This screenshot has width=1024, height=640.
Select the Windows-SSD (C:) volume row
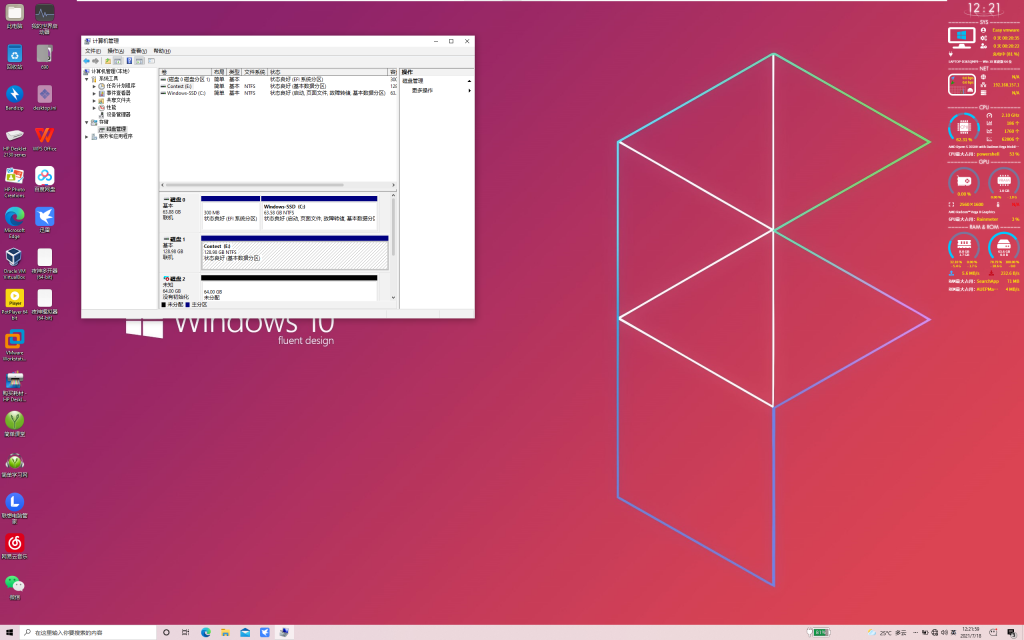tap(278, 93)
